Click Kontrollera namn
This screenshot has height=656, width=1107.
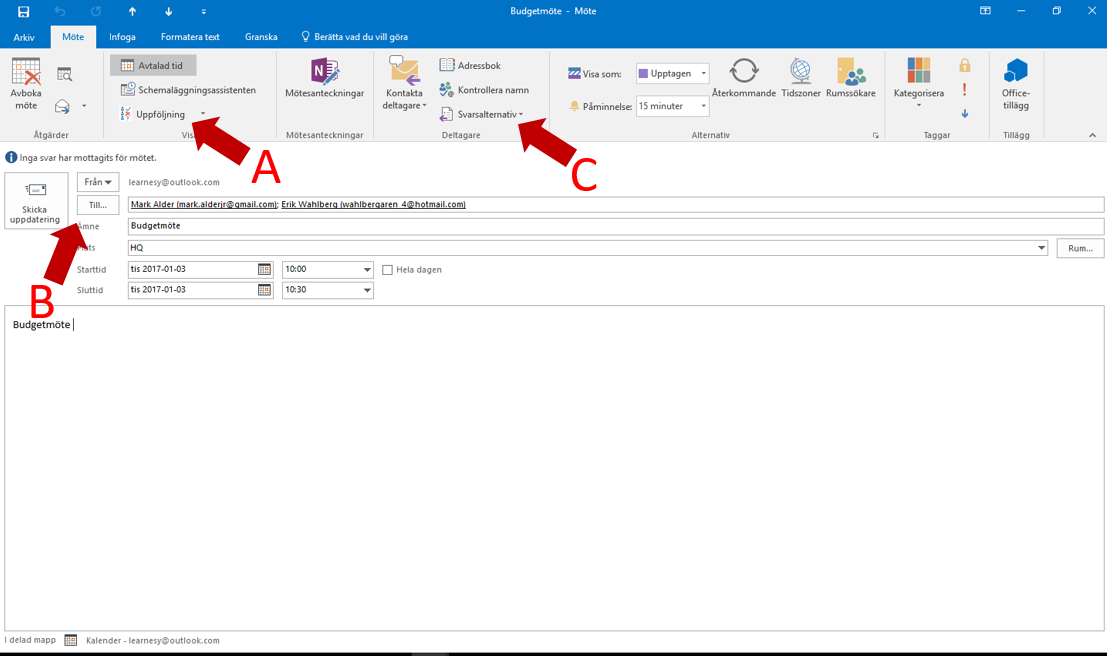(484, 90)
